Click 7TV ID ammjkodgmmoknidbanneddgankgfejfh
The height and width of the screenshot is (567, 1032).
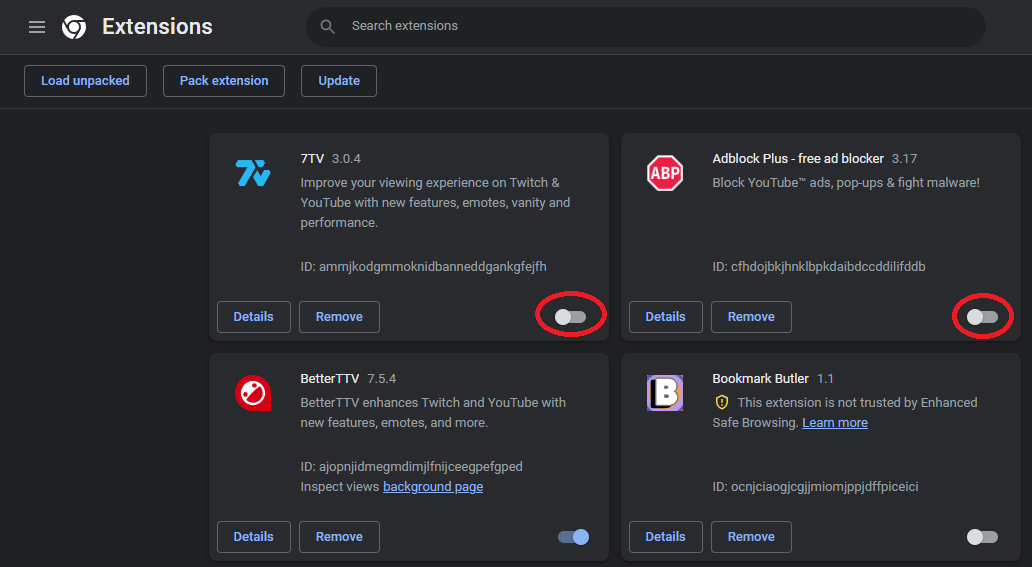[x=423, y=267]
